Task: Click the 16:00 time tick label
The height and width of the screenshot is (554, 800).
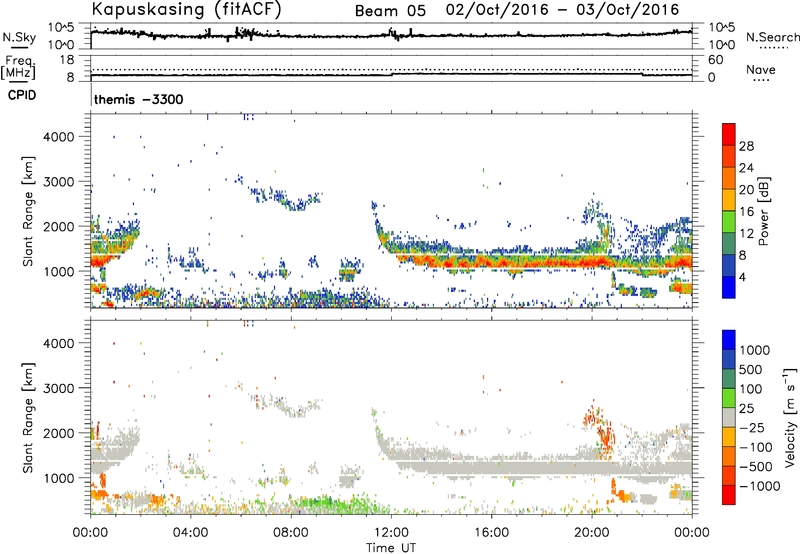Action: coord(491,533)
